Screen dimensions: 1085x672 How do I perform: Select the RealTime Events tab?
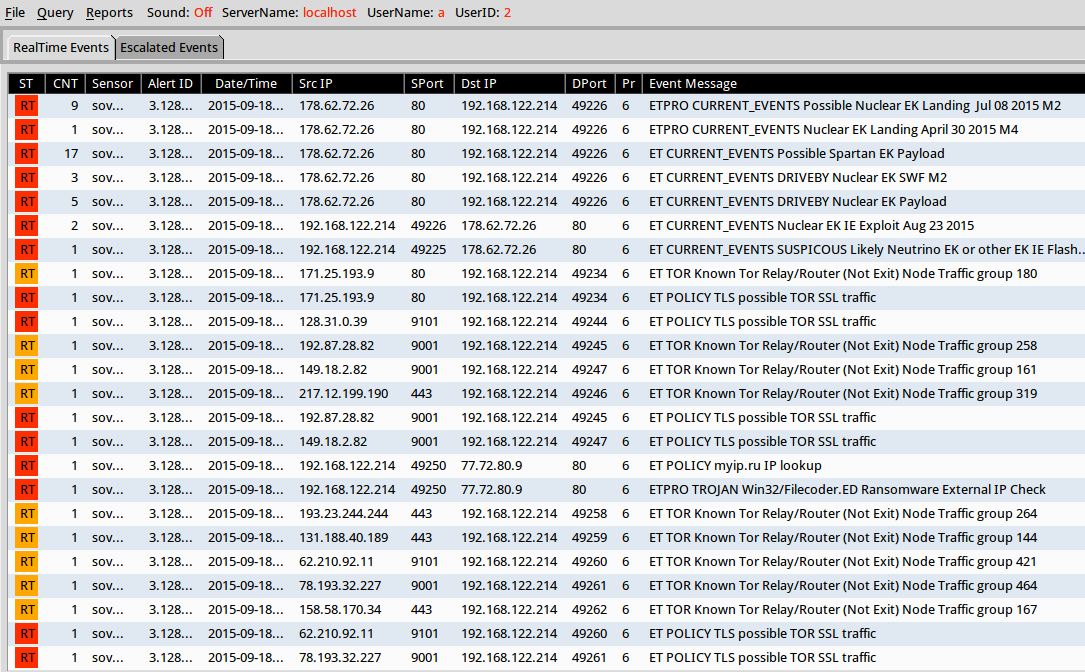pyautogui.click(x=61, y=48)
